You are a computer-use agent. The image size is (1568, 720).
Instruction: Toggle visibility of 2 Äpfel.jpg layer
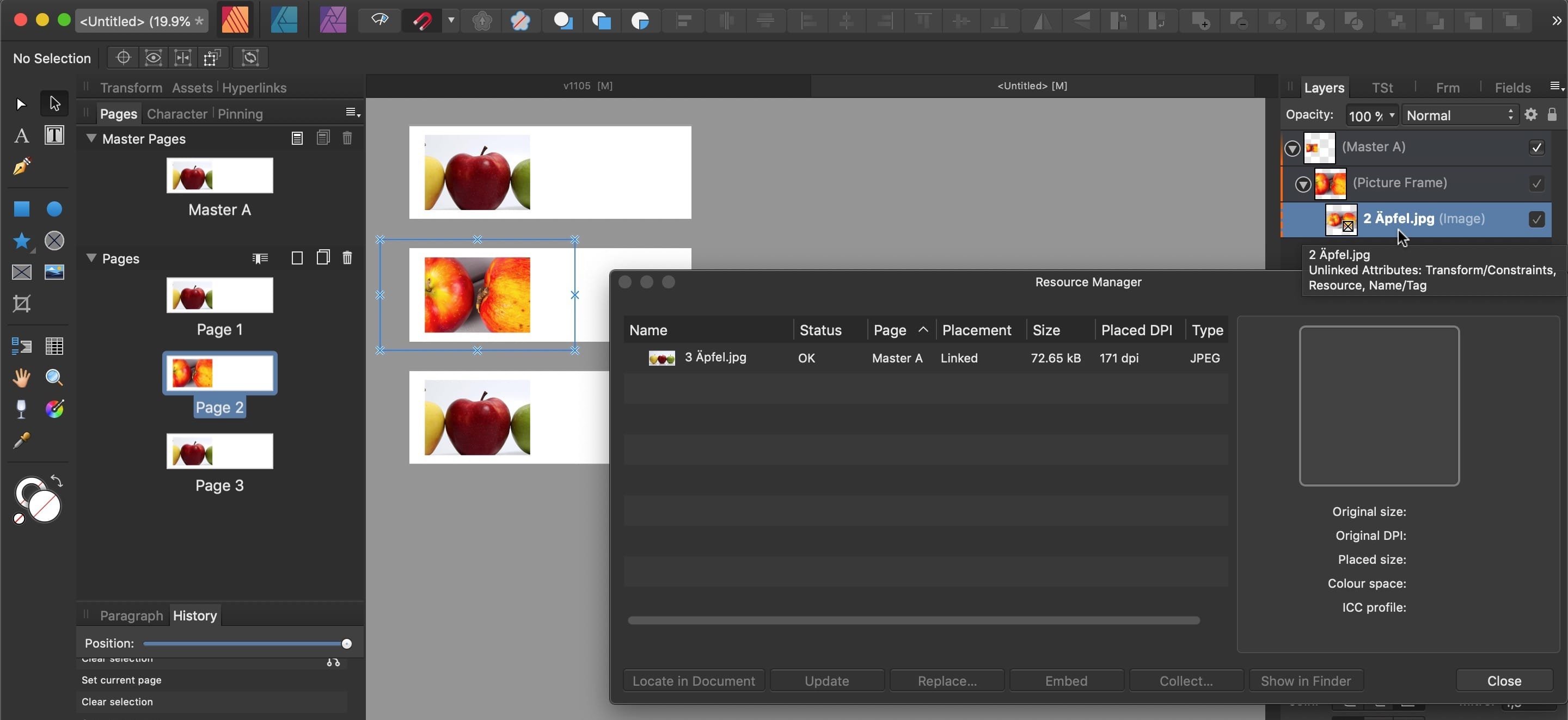[1537, 219]
